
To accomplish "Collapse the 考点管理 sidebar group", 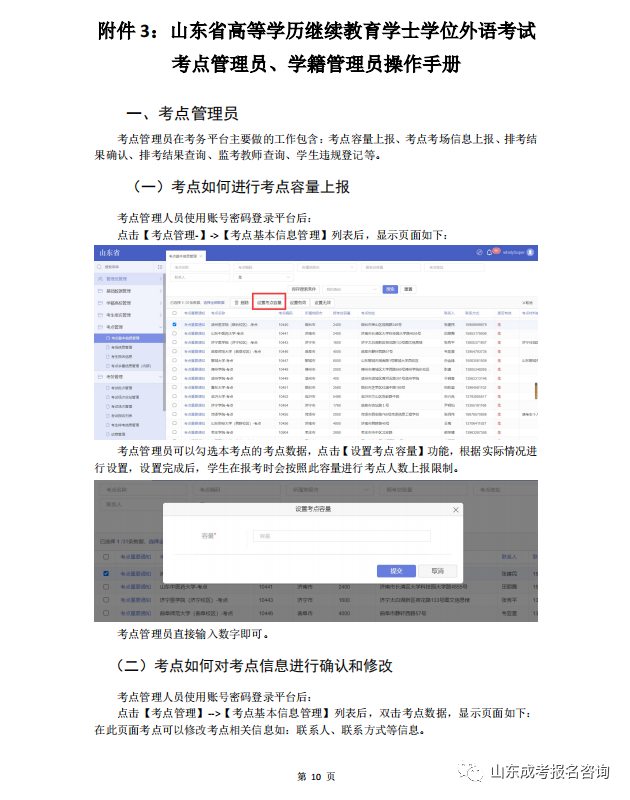I will point(161,327).
